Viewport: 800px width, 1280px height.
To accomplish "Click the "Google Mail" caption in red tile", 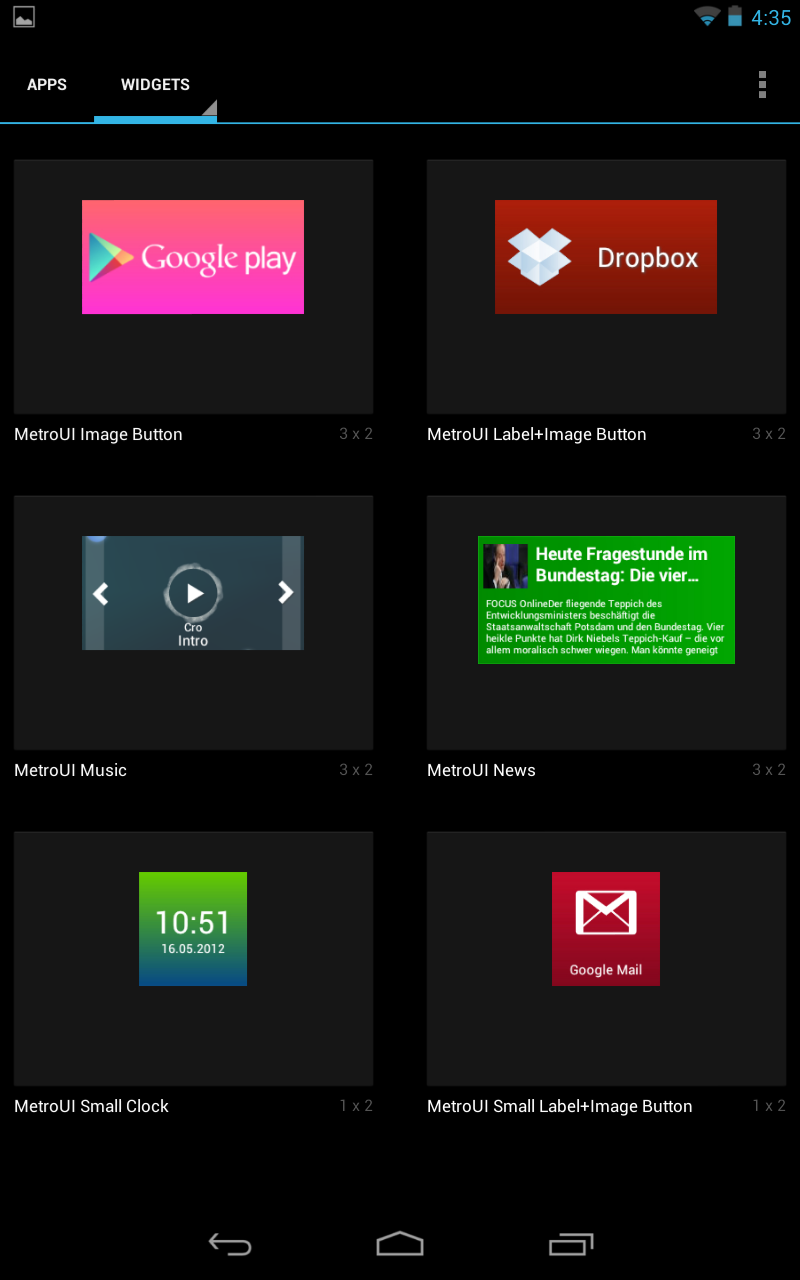I will [x=606, y=970].
